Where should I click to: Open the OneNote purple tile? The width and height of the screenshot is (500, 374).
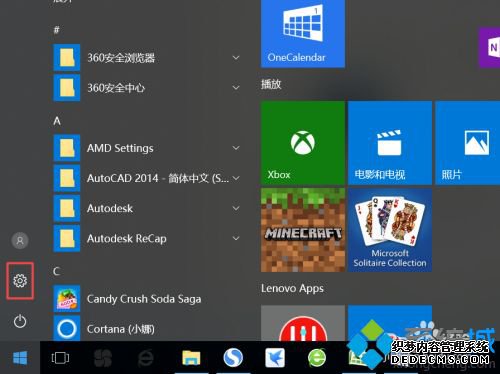coord(489,48)
